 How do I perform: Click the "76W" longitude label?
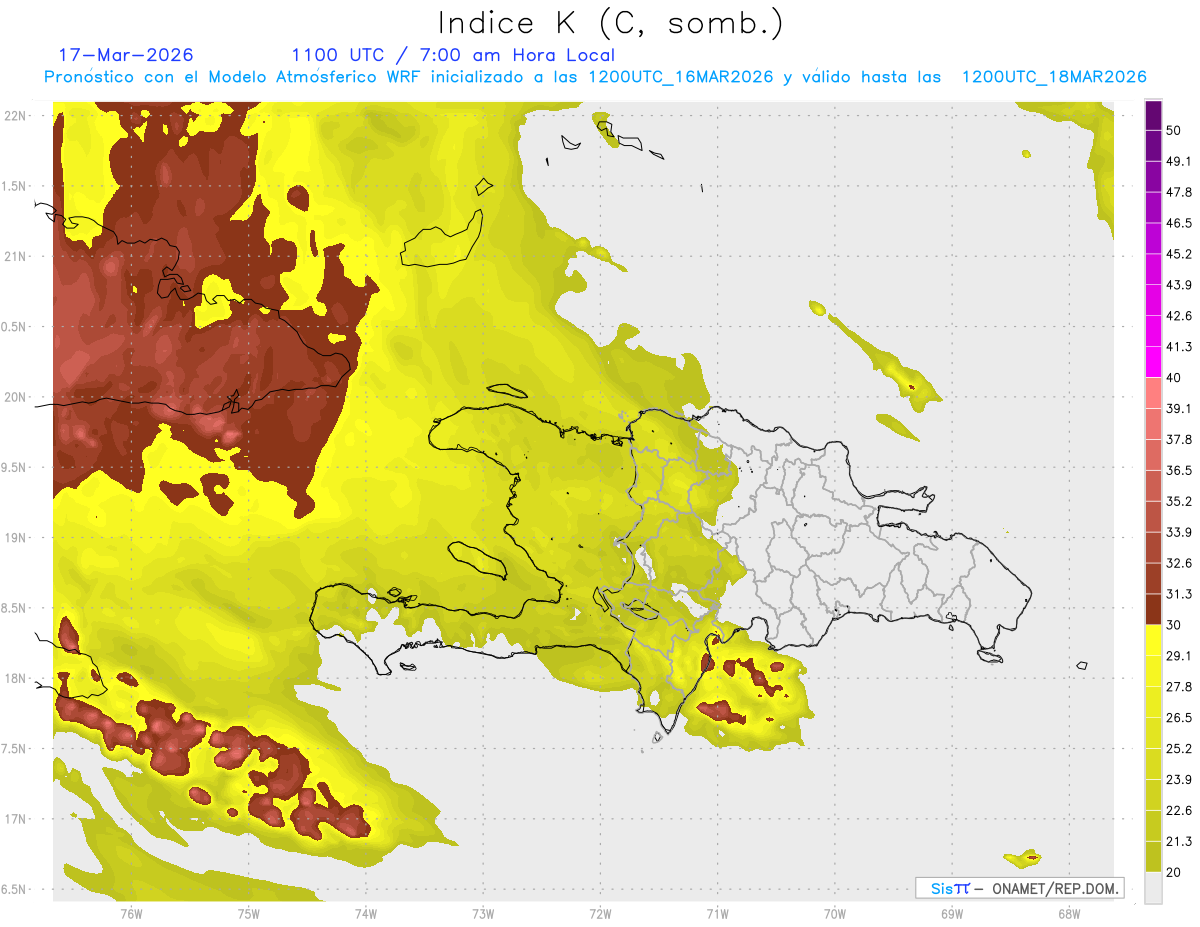click(131, 913)
